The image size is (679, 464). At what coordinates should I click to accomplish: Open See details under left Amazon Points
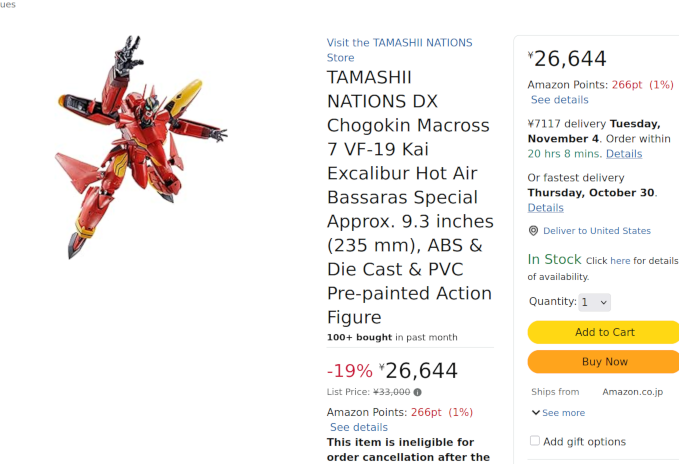(x=359, y=427)
